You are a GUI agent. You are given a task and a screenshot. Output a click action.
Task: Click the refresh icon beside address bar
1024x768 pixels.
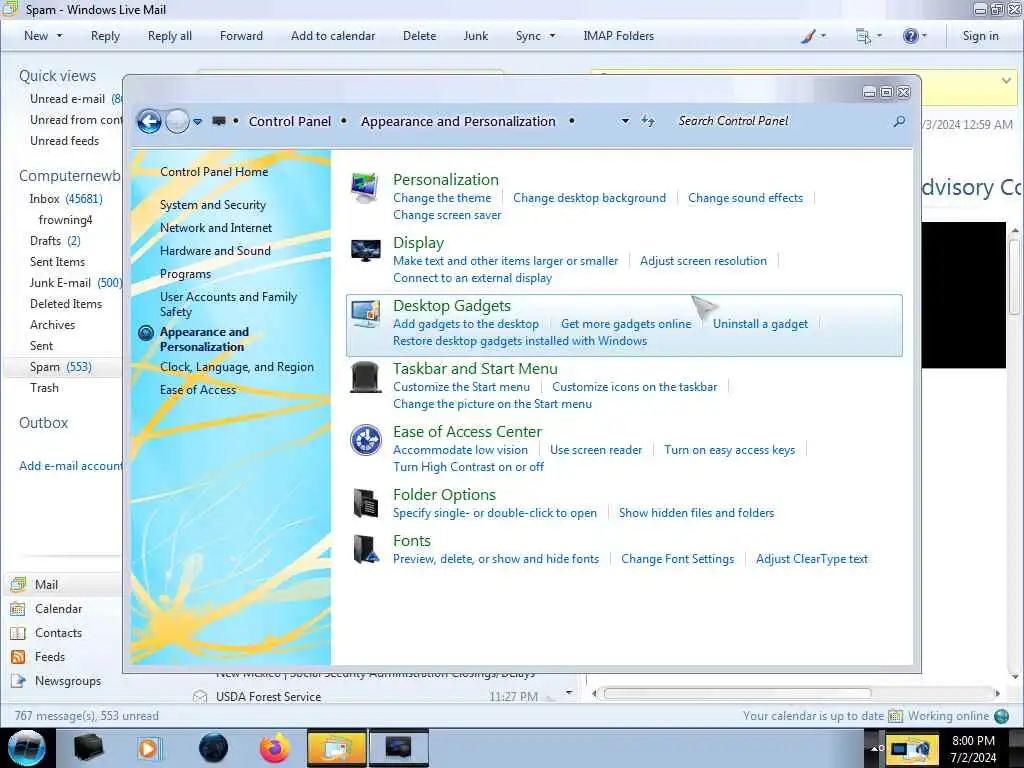pos(647,121)
